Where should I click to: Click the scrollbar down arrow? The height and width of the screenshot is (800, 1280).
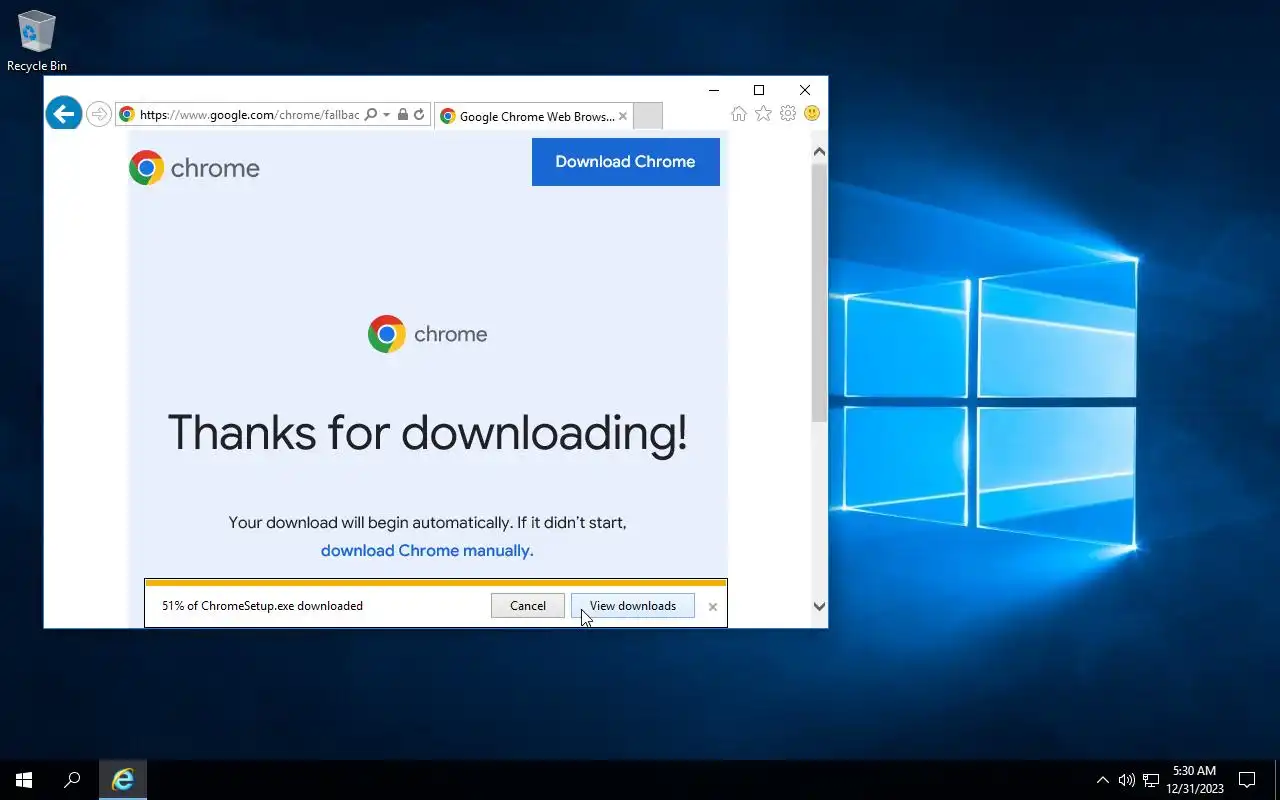[x=819, y=606]
